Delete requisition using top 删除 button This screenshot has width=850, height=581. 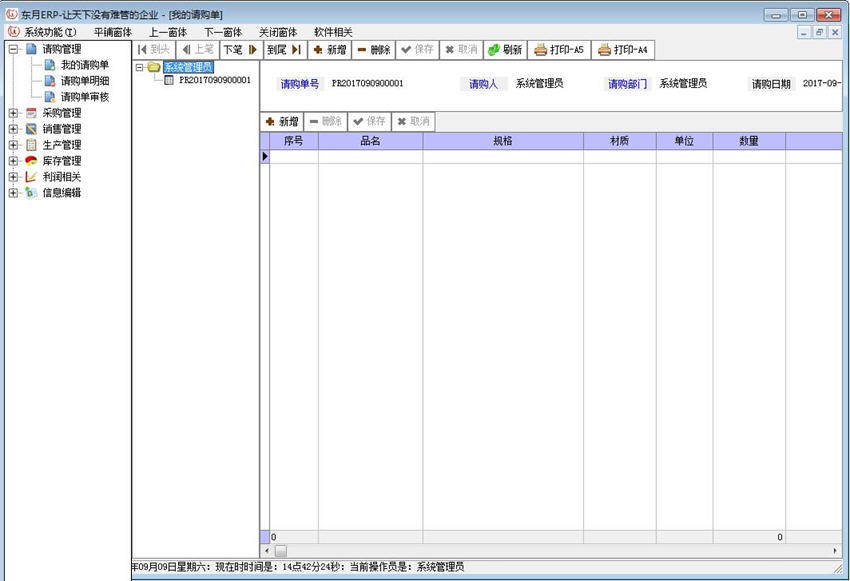point(374,50)
